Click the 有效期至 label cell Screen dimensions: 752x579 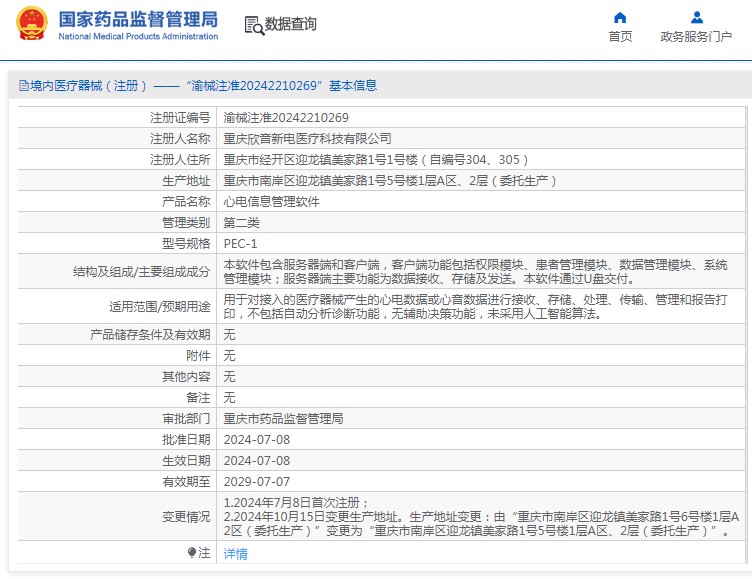(117, 482)
